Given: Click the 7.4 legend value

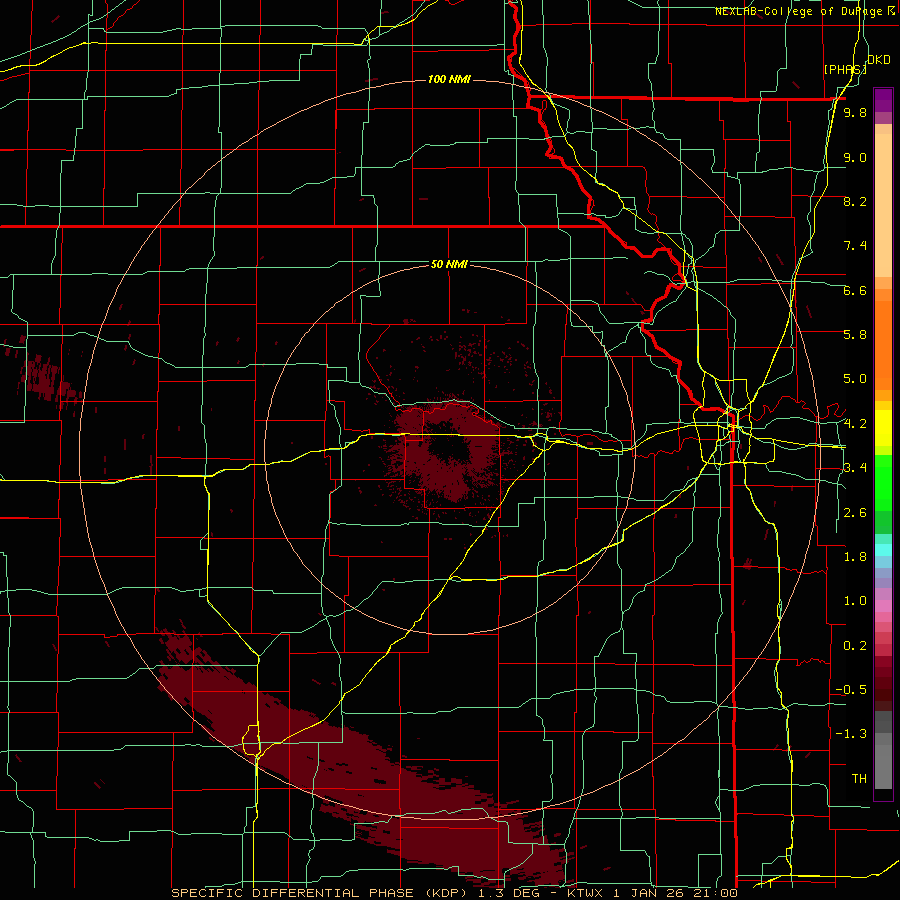Looking at the screenshot, I should click(855, 246).
